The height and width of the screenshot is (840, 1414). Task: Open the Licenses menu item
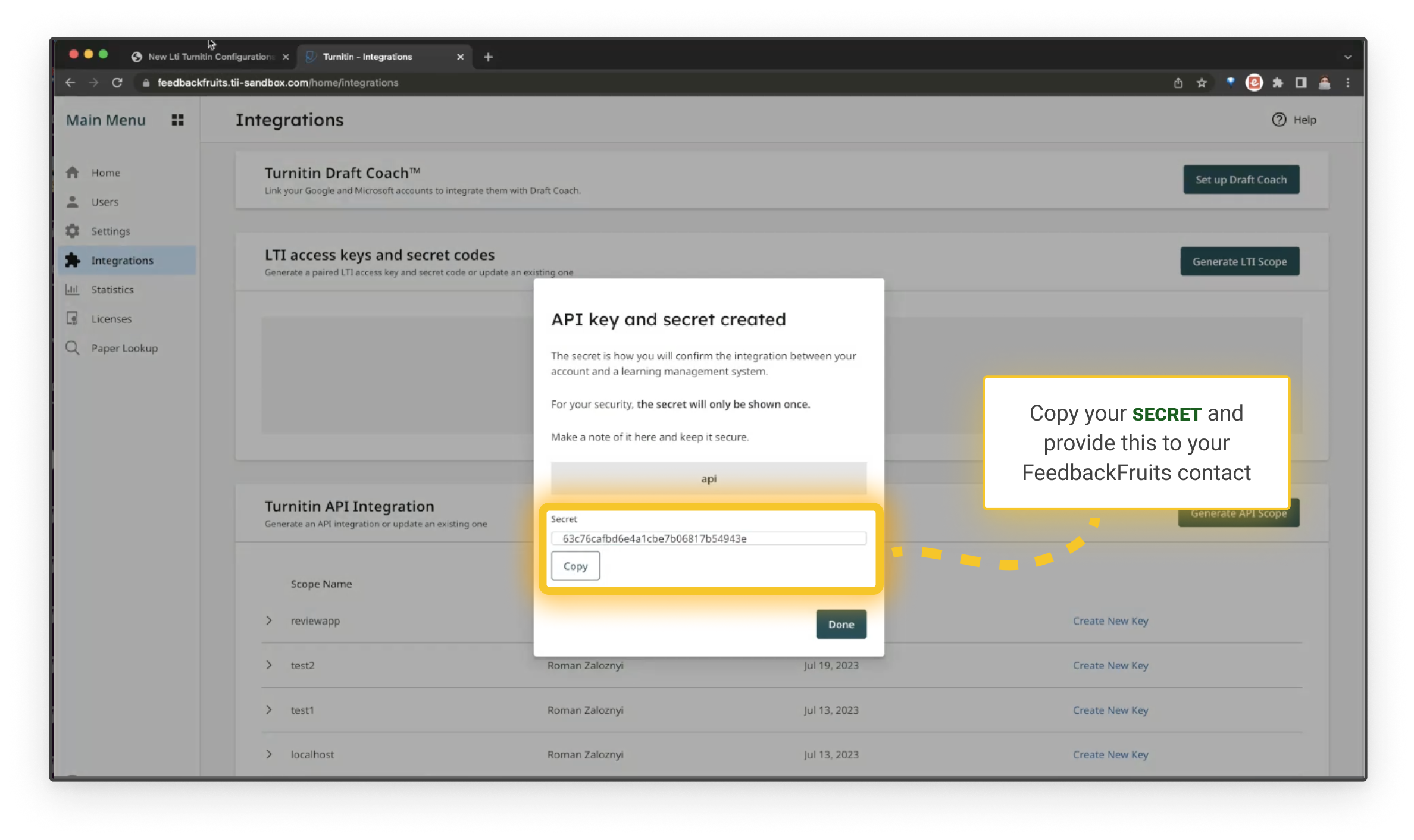tap(127, 318)
